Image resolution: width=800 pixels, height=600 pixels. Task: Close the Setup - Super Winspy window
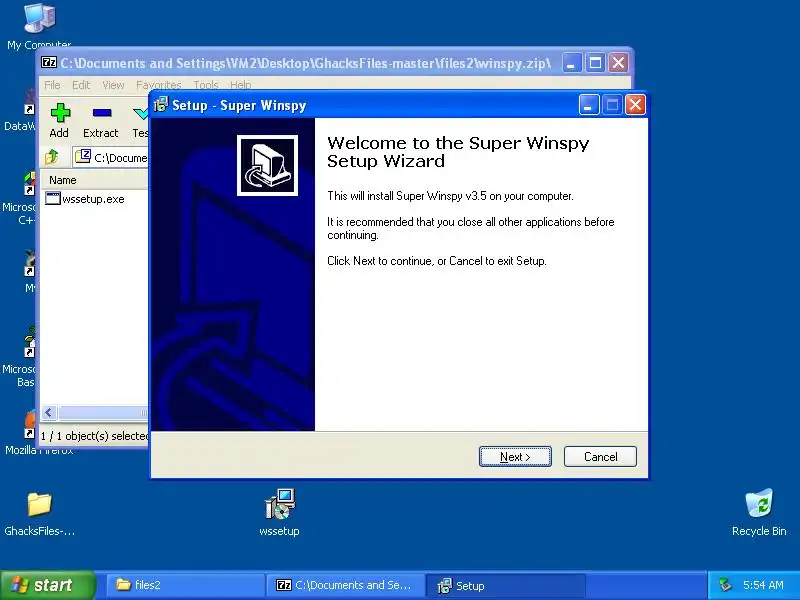pos(635,105)
